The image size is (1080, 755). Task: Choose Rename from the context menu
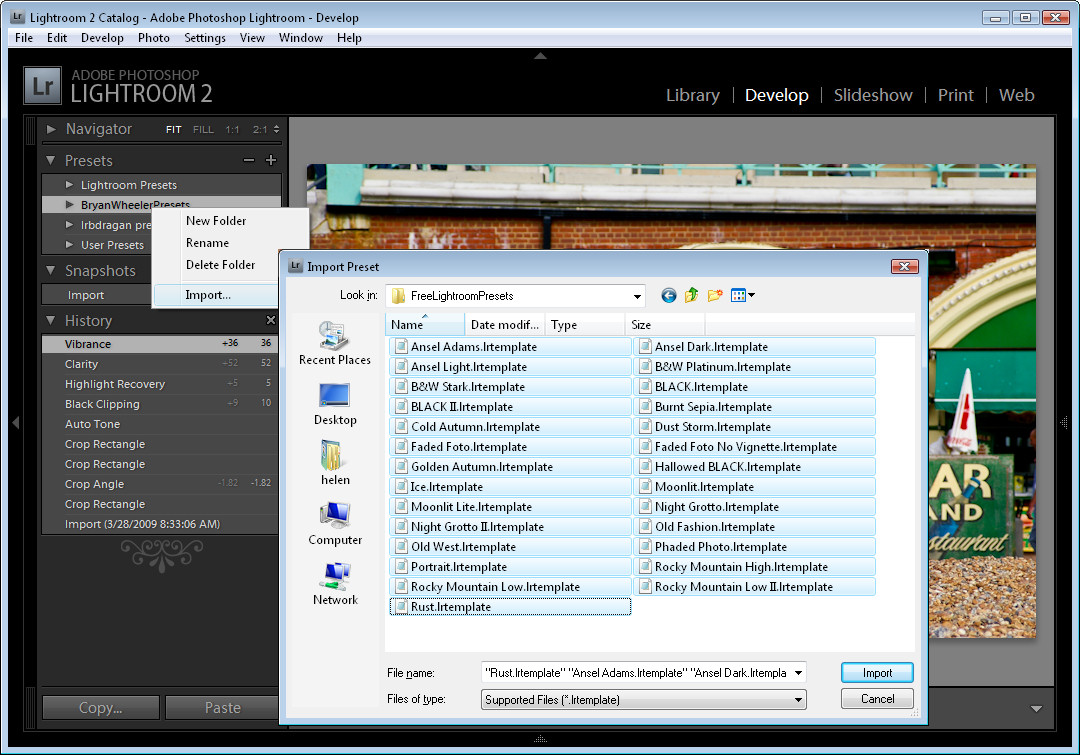pyautogui.click(x=207, y=242)
